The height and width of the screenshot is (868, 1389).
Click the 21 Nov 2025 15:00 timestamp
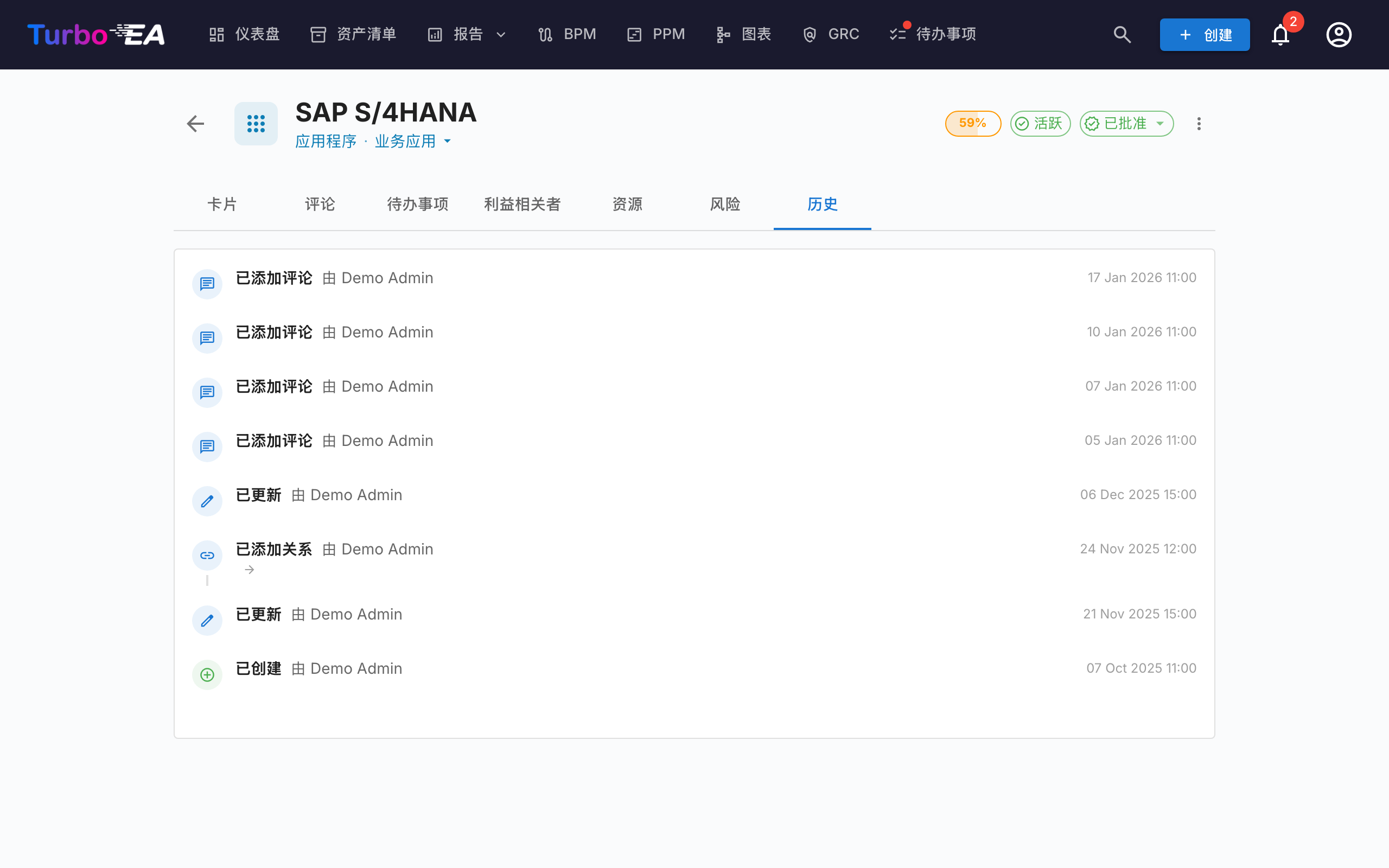tap(1140, 614)
